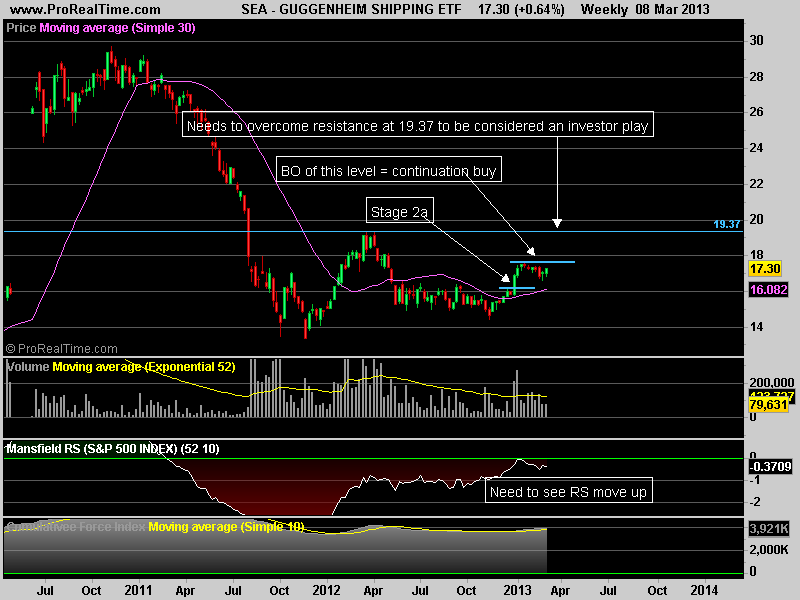Click the Mansfield RS (S&P 500 INDEX) label
This screenshot has width=800, height=600.
coord(113,448)
